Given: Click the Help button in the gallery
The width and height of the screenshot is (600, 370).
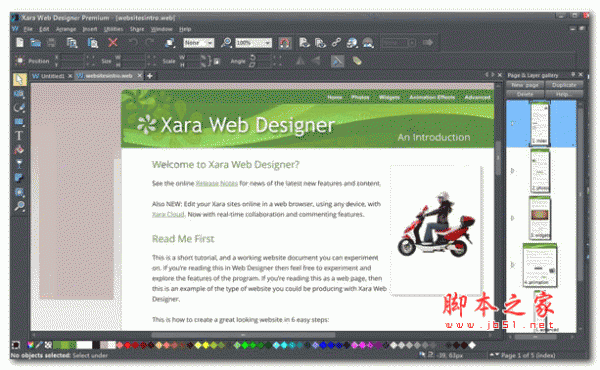Looking at the screenshot, I should coord(564,94).
